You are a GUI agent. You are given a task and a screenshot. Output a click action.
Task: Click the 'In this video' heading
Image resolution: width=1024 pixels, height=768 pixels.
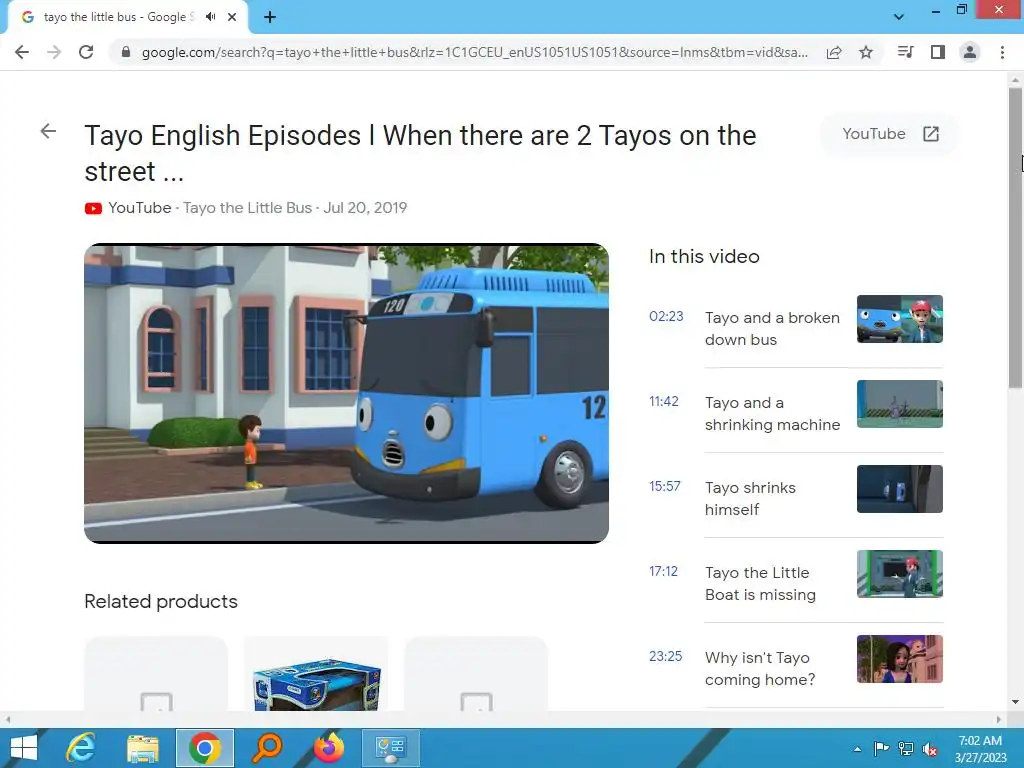click(x=704, y=257)
